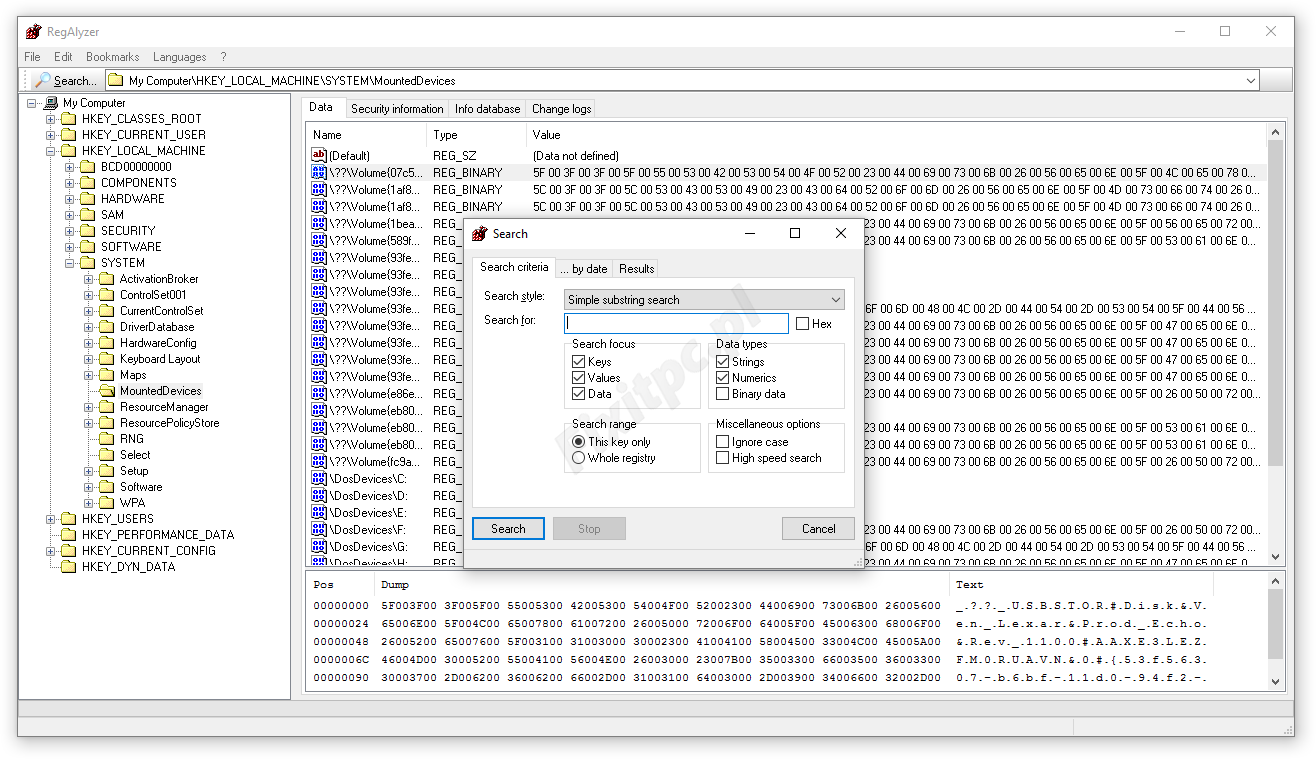
Task: Click the HKEY_CLASSES_ROOT folder icon
Action: tap(68, 119)
